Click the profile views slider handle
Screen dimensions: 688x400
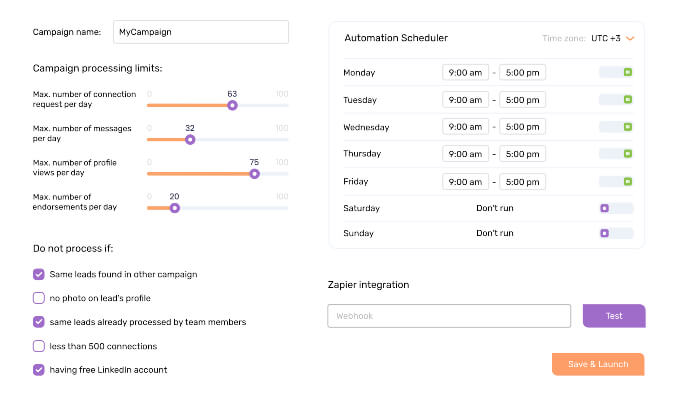coord(254,173)
